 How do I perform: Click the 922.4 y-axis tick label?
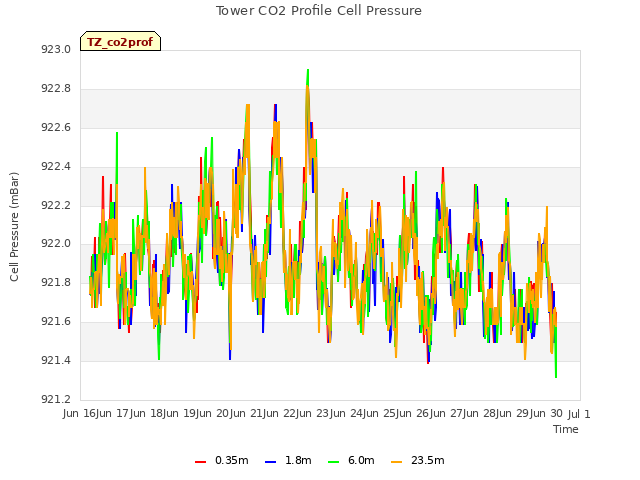(56, 167)
